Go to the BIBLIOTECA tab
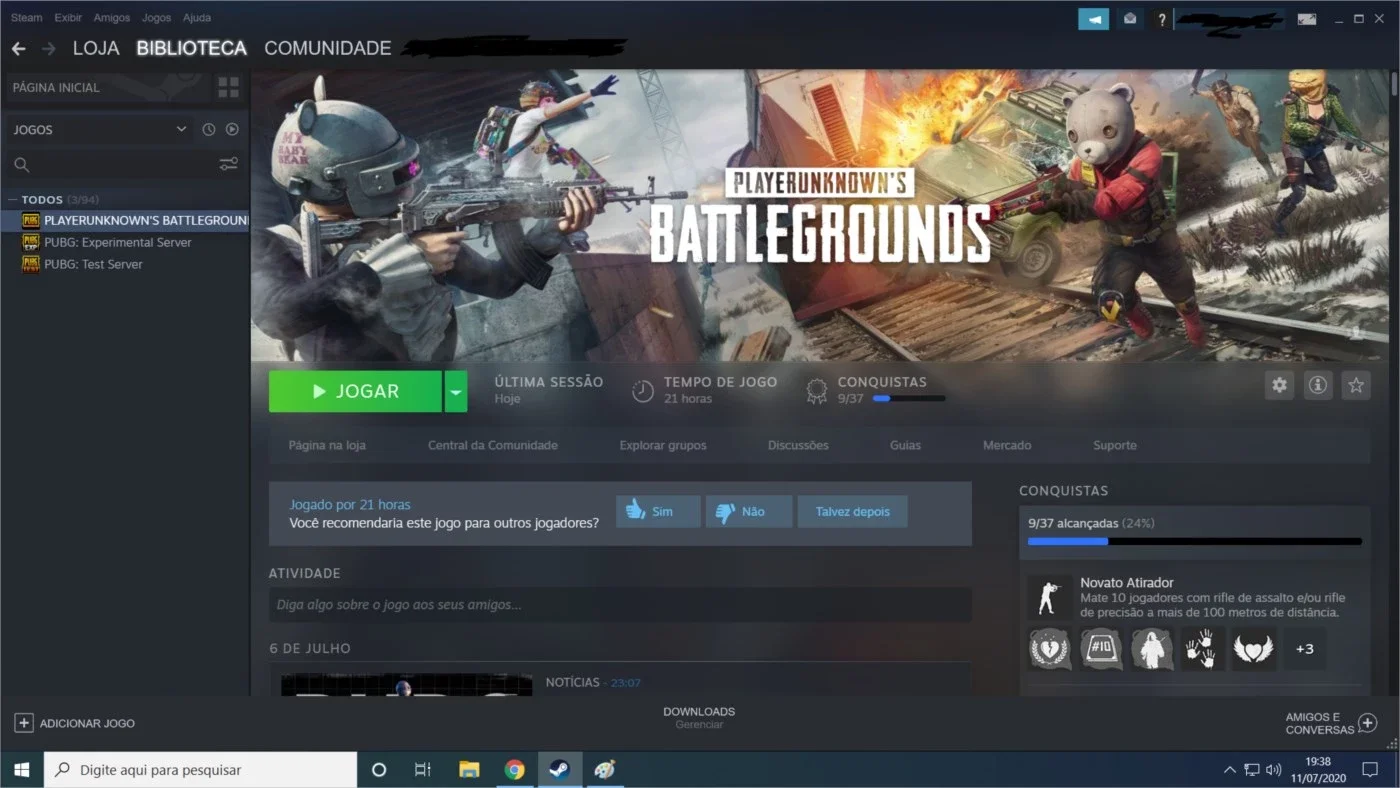The width and height of the screenshot is (1400, 788). tap(192, 48)
